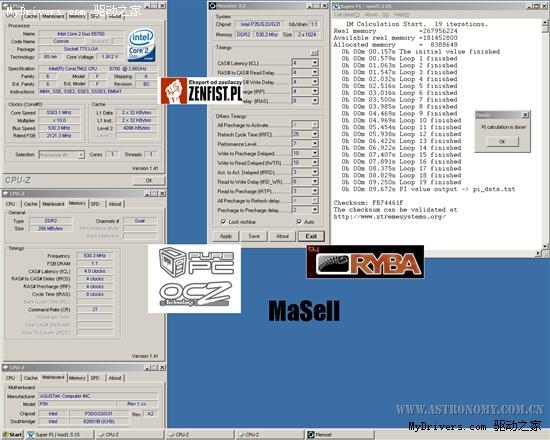The image size is (550, 440).
Task: Open the Read to Write Delay dropdown
Action: [315, 182]
